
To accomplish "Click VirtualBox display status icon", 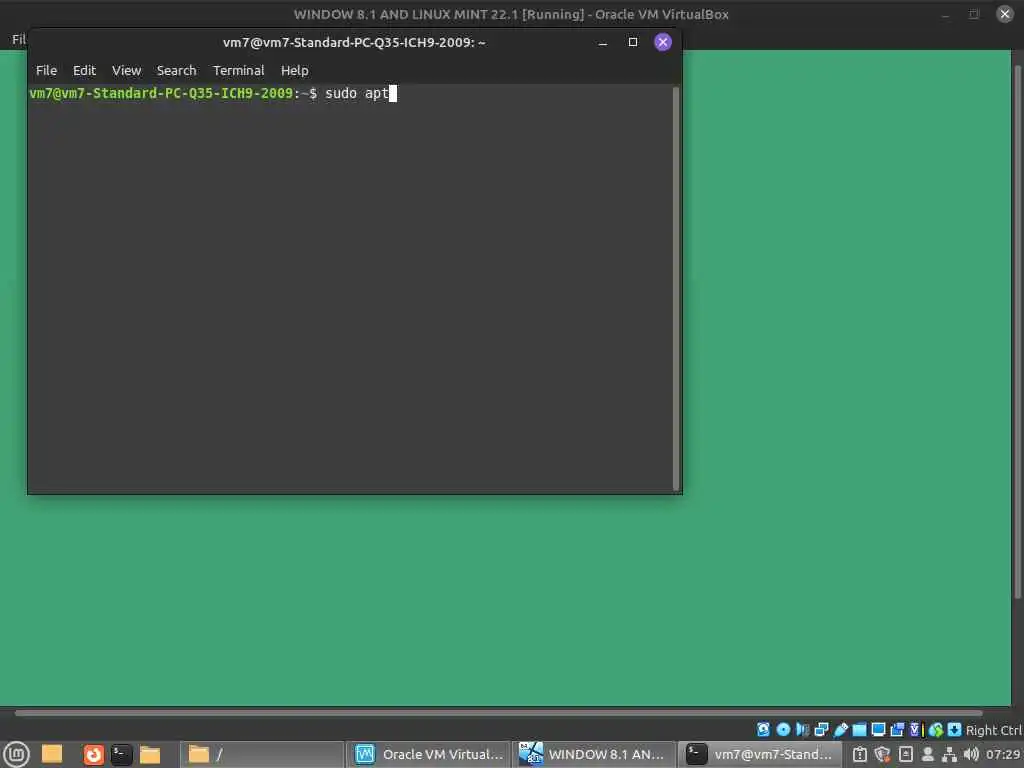I will coord(878,729).
